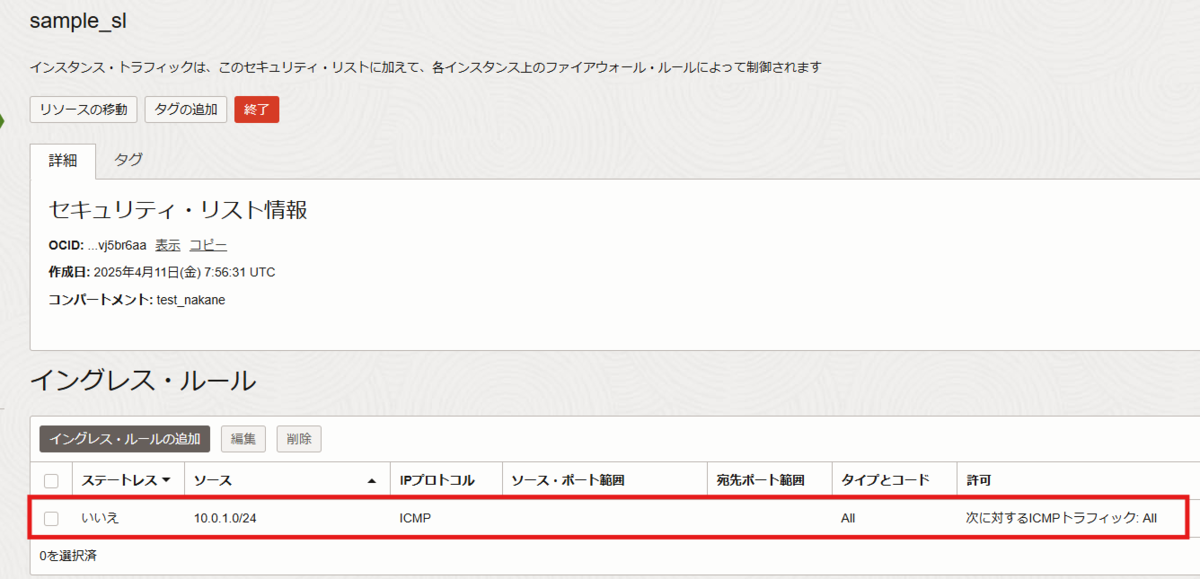Click the test_nakane compartment value
1200x579 pixels.
191,300
